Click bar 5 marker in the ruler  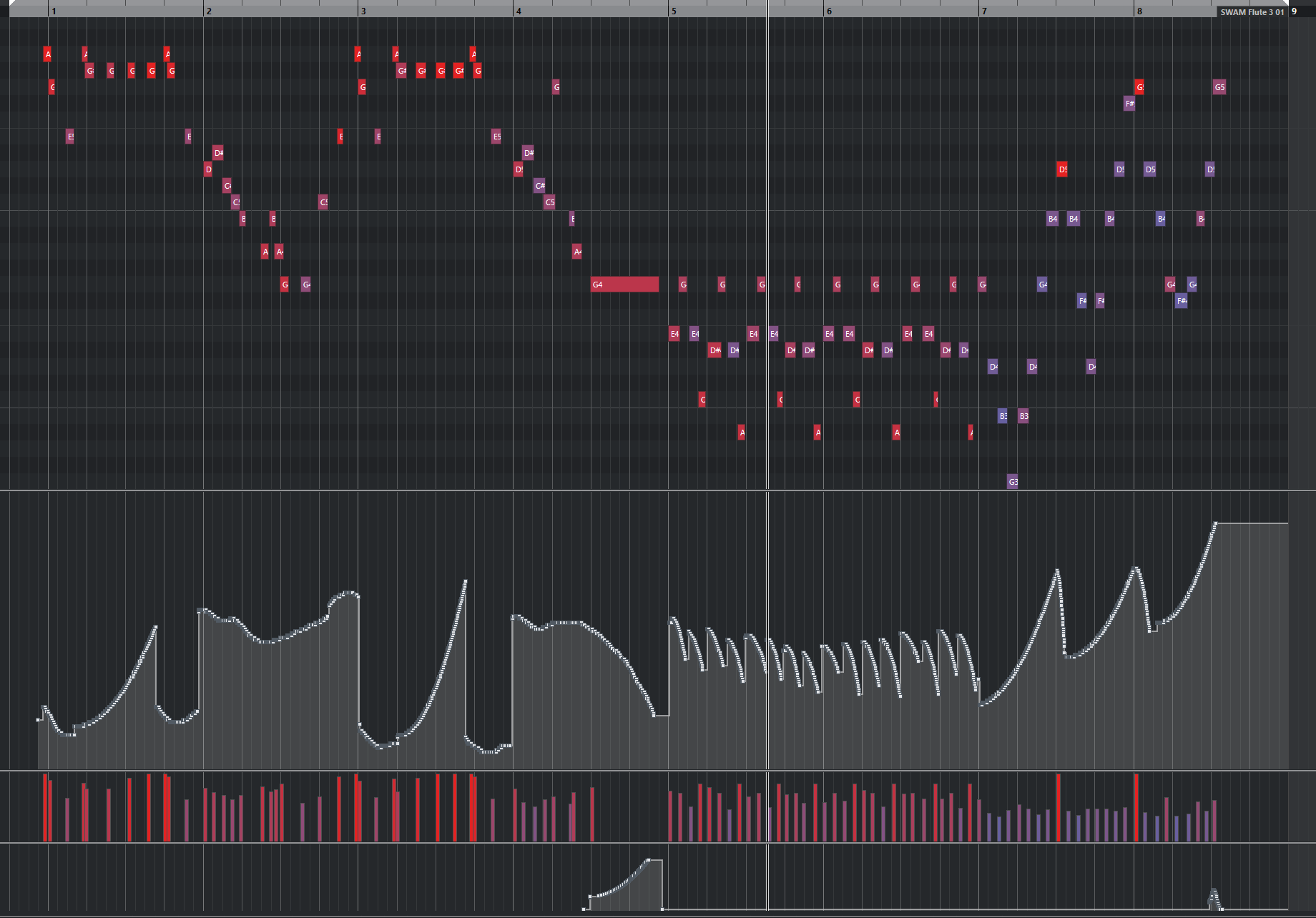tap(673, 11)
